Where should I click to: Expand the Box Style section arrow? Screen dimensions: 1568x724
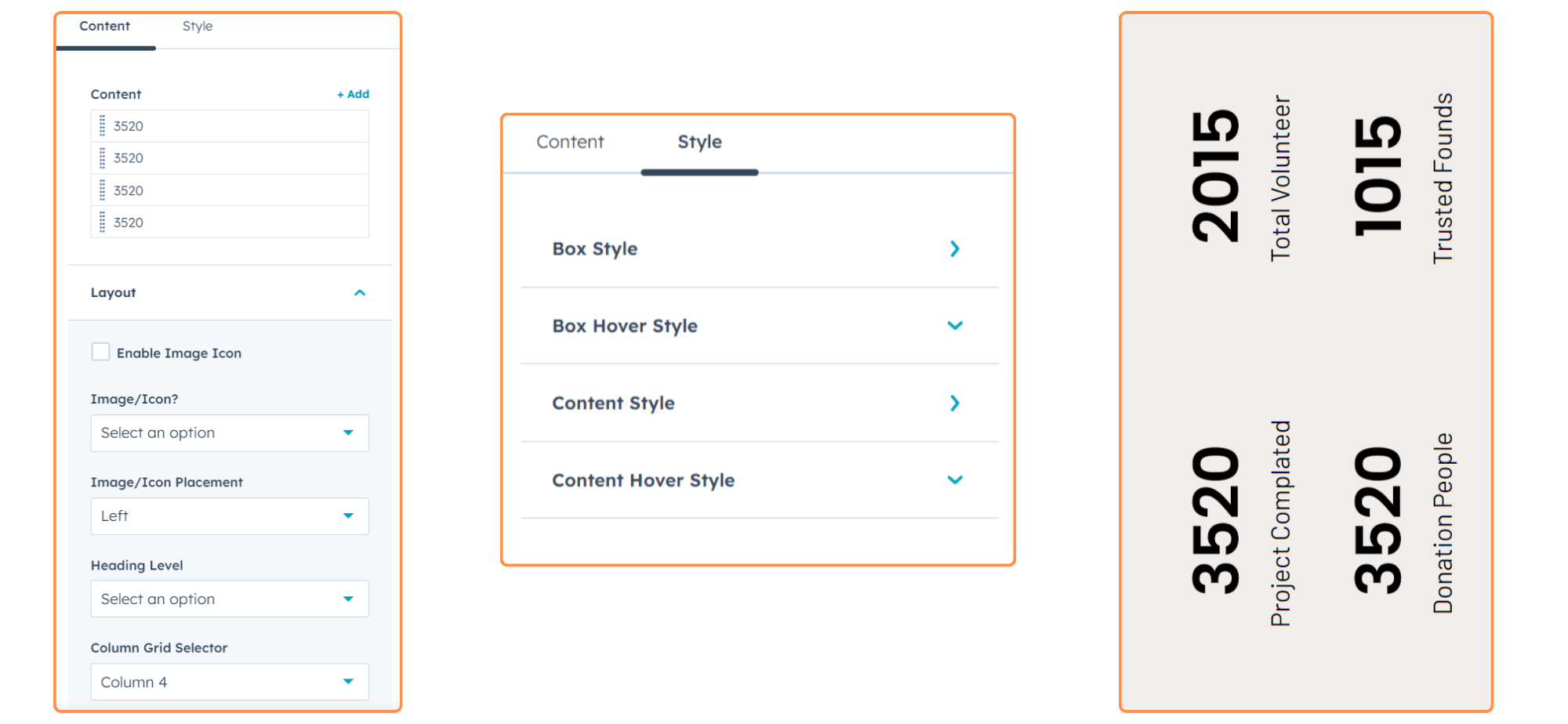(954, 249)
